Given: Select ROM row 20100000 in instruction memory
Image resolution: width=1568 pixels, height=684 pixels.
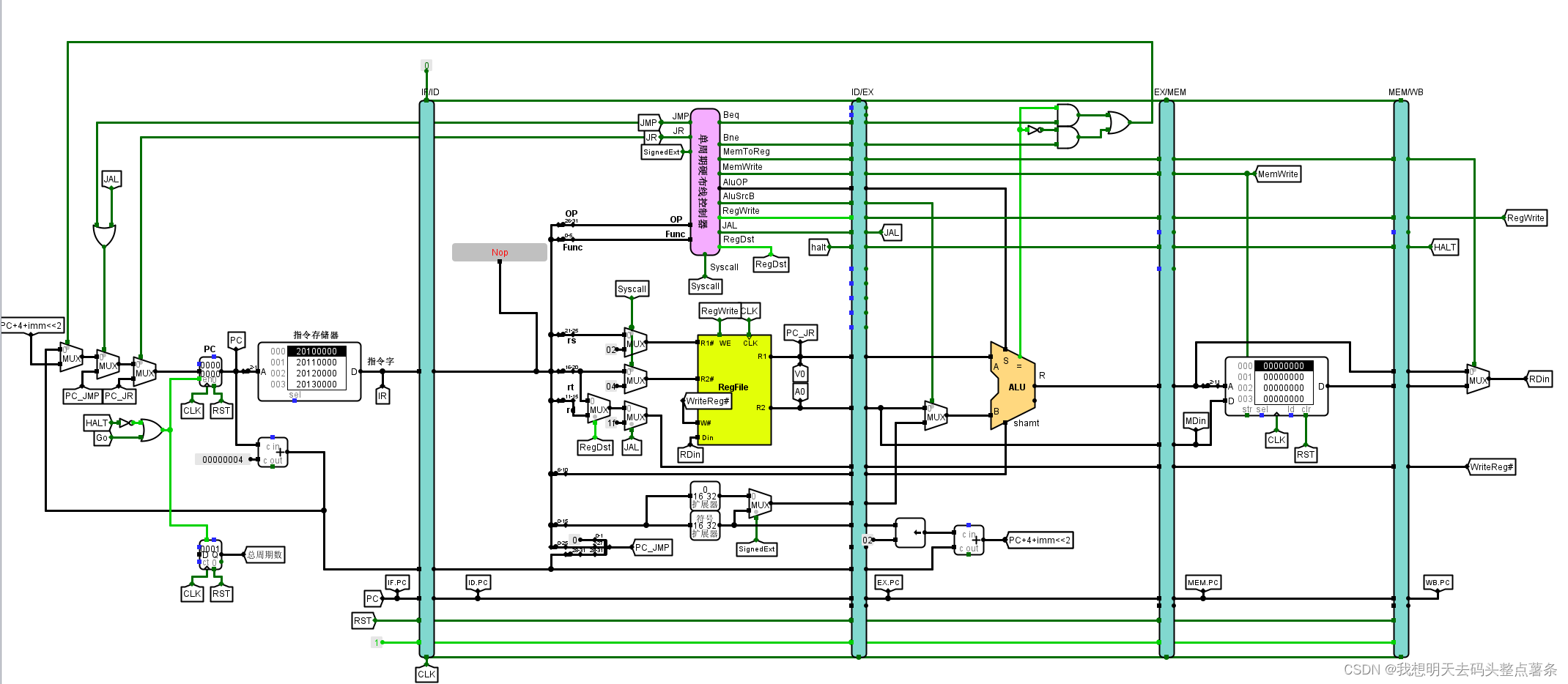Looking at the screenshot, I should [x=317, y=352].
